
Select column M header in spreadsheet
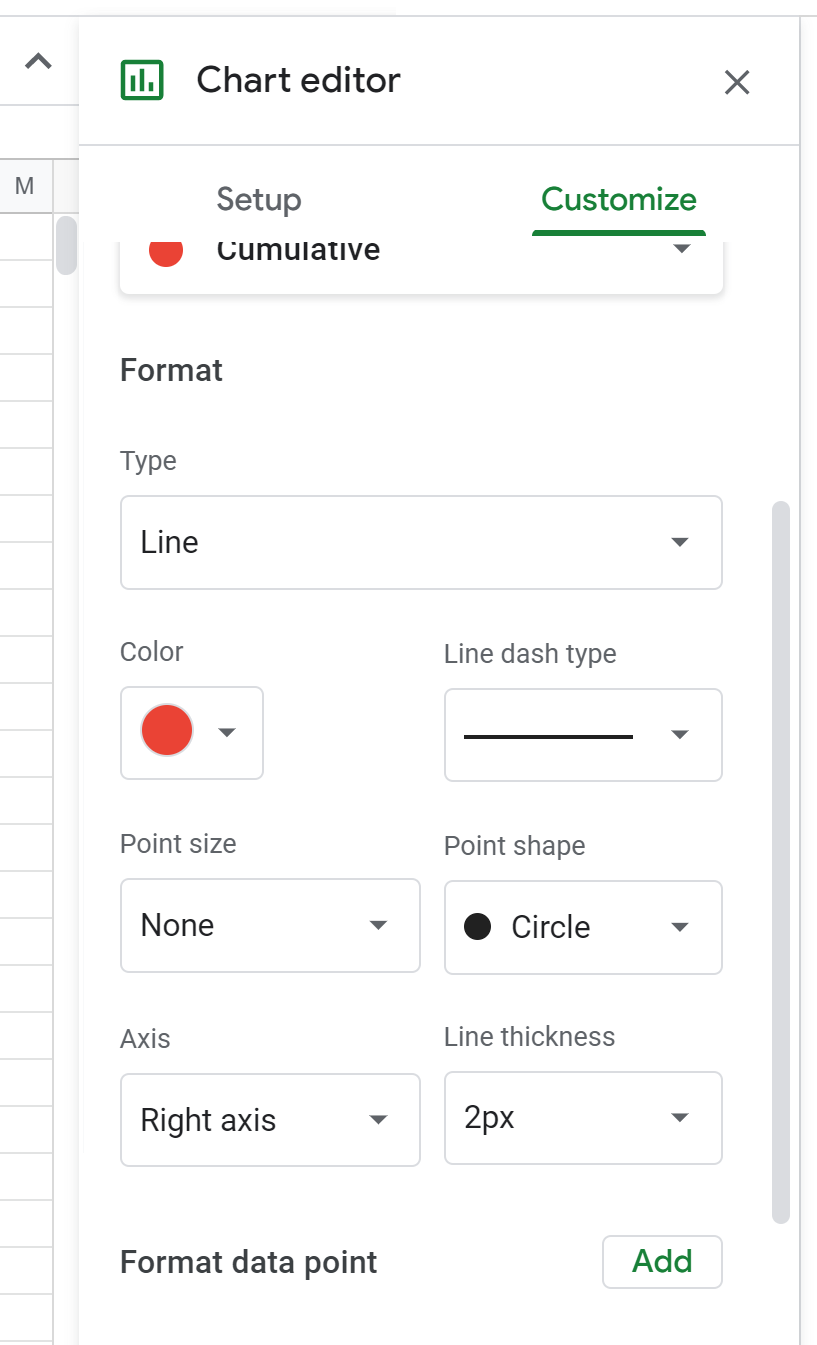point(25,185)
